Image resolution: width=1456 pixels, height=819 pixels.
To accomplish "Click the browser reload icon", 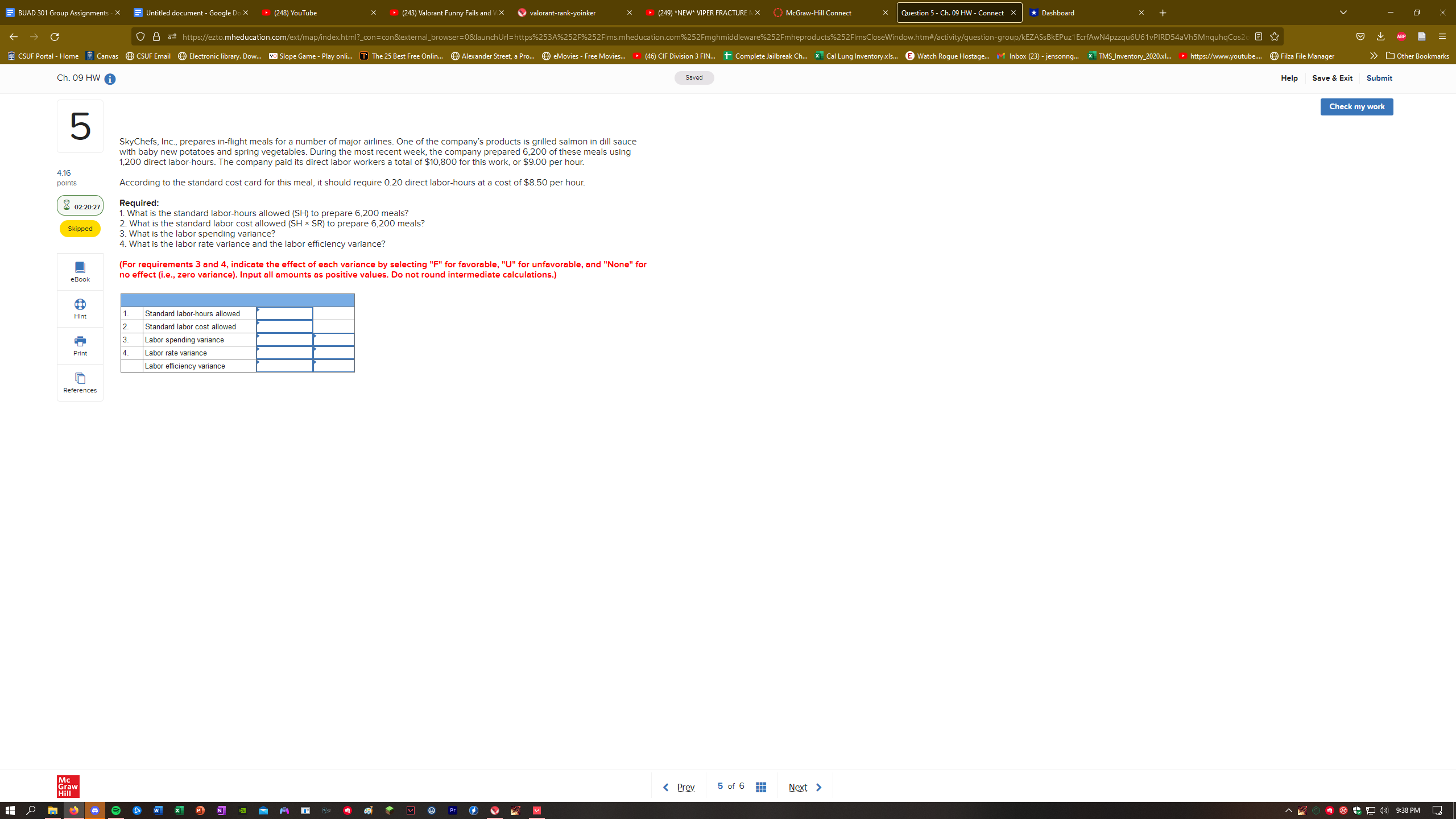I will [x=55, y=37].
